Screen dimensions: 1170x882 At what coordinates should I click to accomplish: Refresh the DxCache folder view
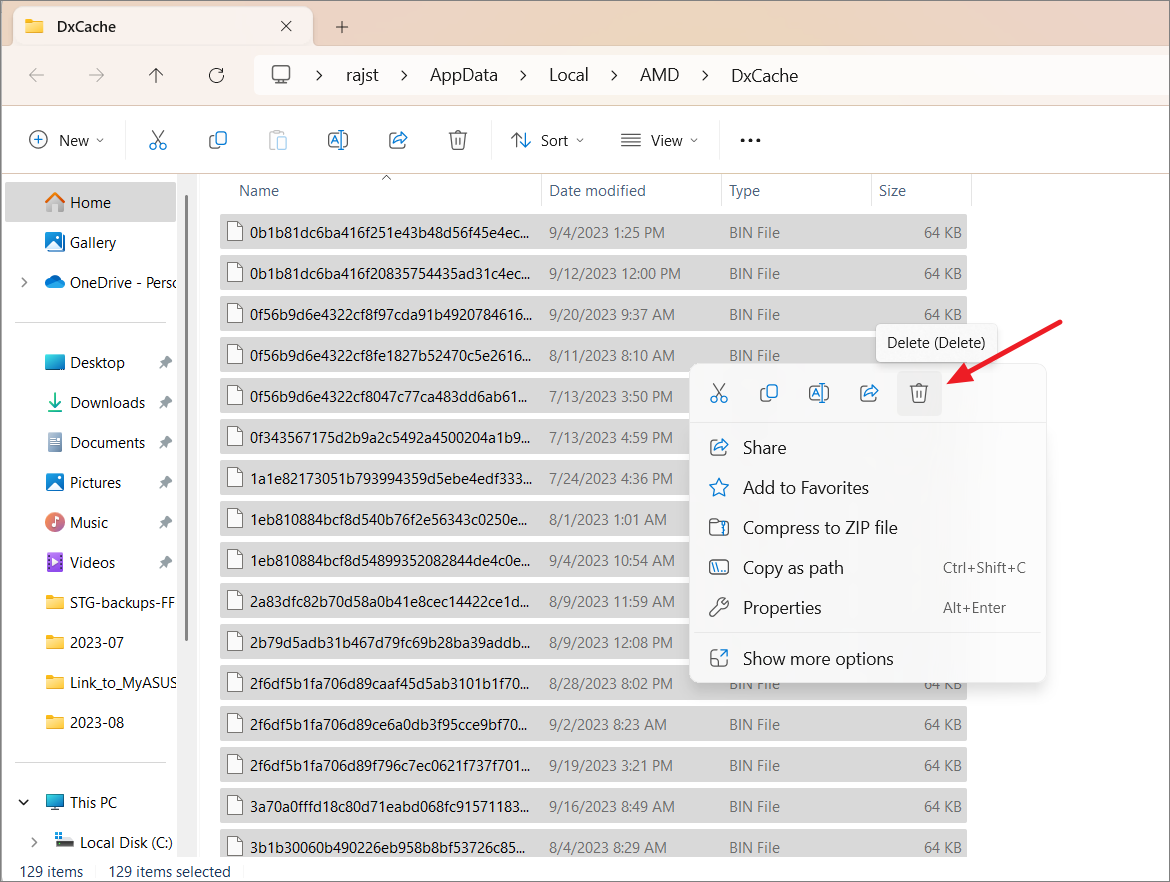click(x=216, y=75)
